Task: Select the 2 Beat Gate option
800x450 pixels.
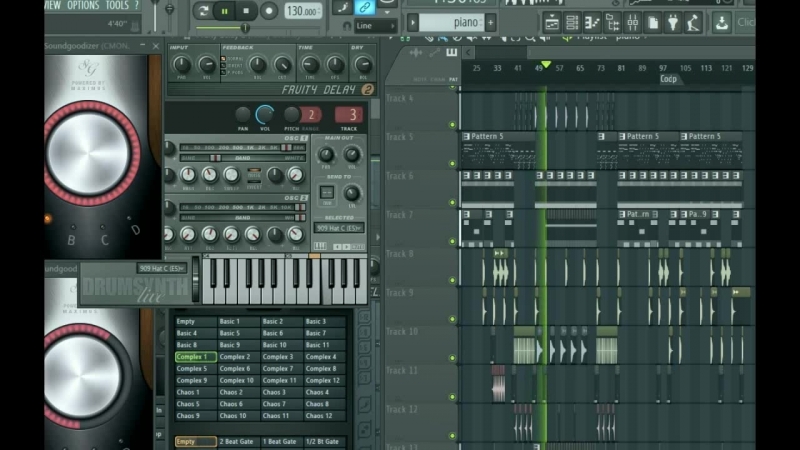Action: pos(239,442)
